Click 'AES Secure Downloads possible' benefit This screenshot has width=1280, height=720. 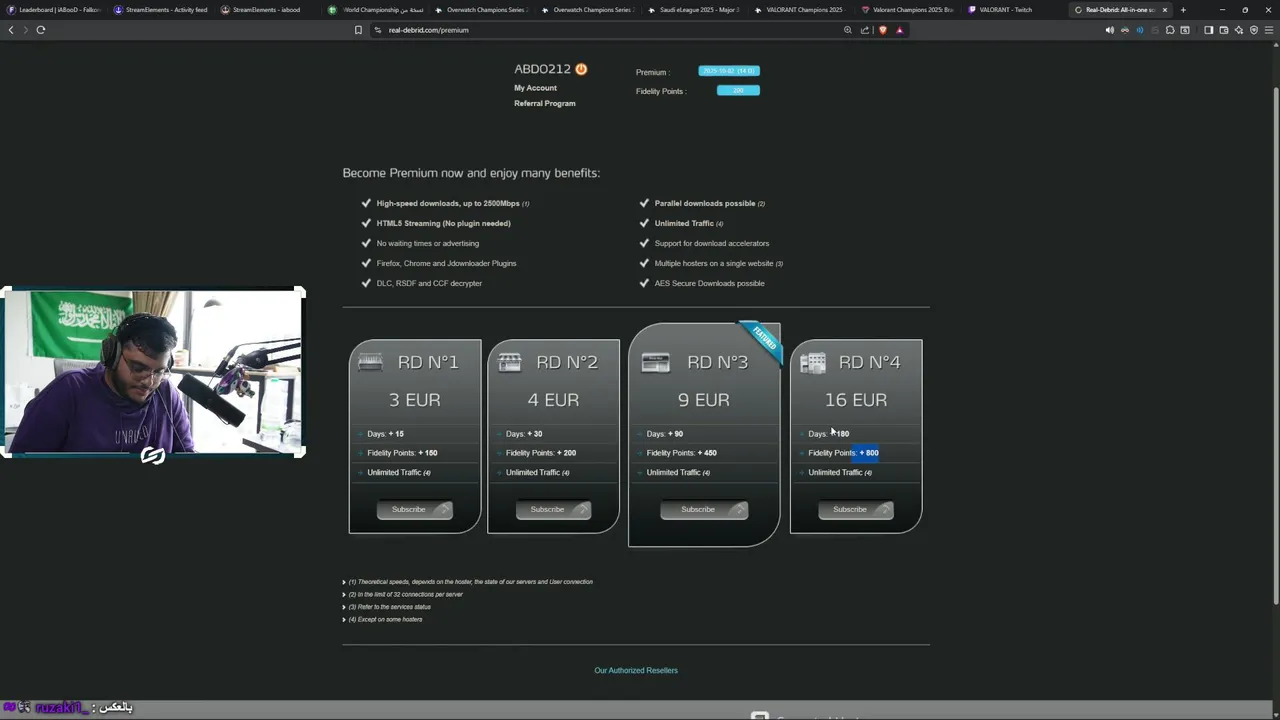(x=709, y=283)
